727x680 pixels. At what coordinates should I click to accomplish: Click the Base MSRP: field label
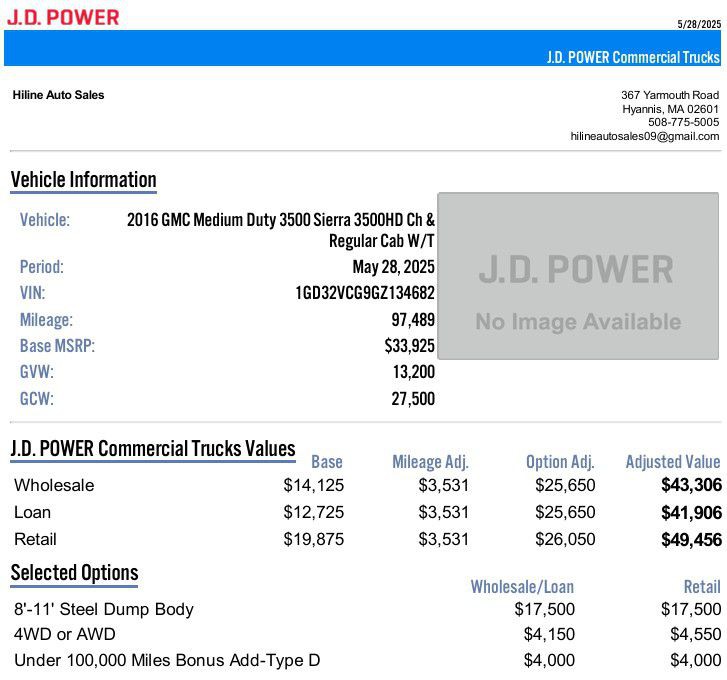tap(57, 346)
